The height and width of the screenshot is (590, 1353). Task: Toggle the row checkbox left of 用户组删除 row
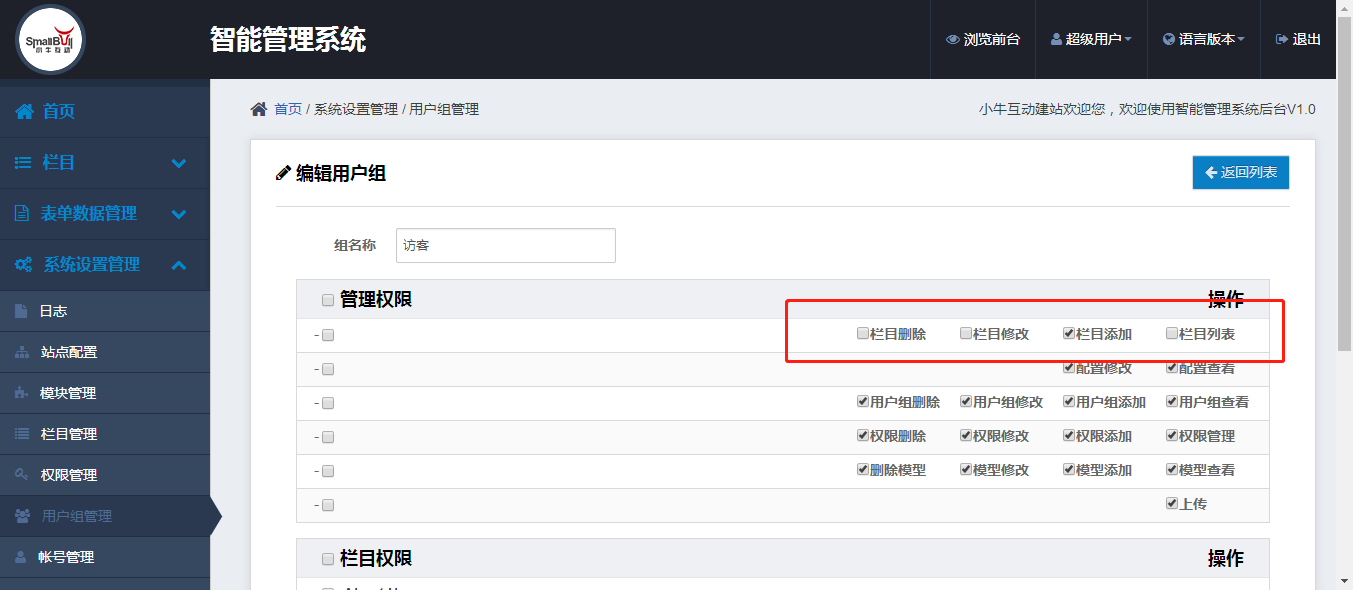[x=328, y=403]
